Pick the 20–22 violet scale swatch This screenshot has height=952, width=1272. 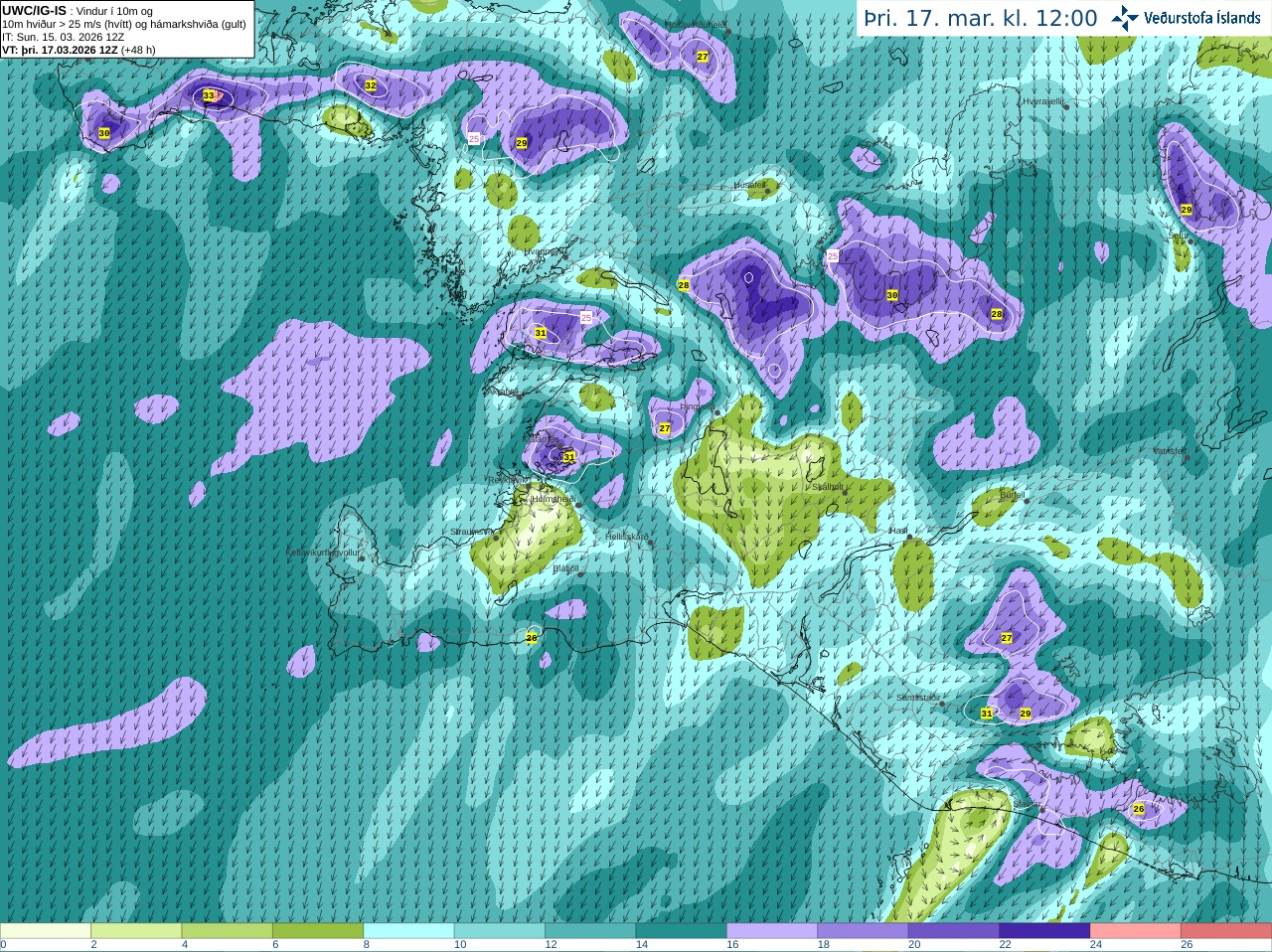coord(954,931)
